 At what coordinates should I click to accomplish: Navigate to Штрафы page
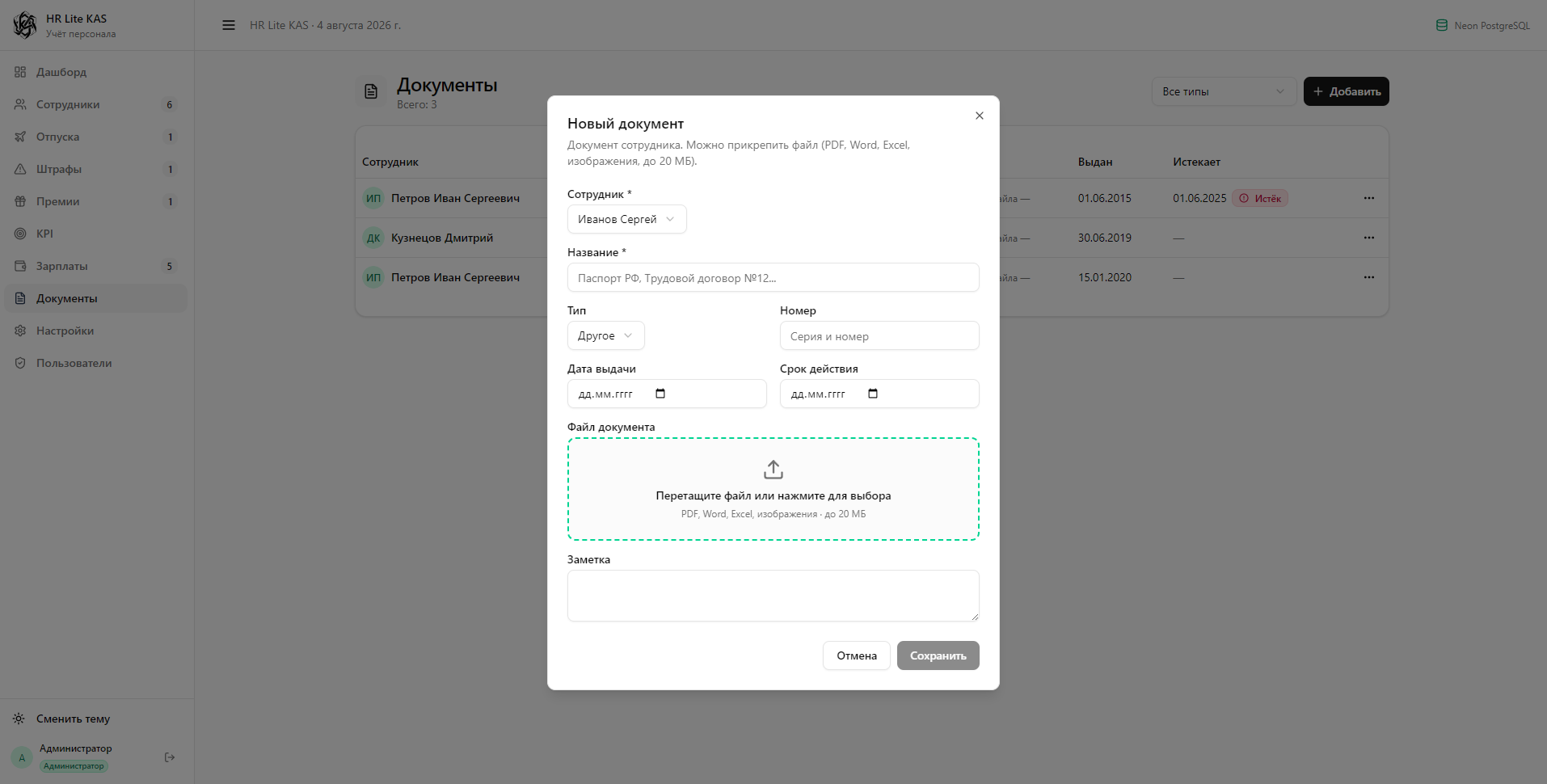click(x=95, y=169)
